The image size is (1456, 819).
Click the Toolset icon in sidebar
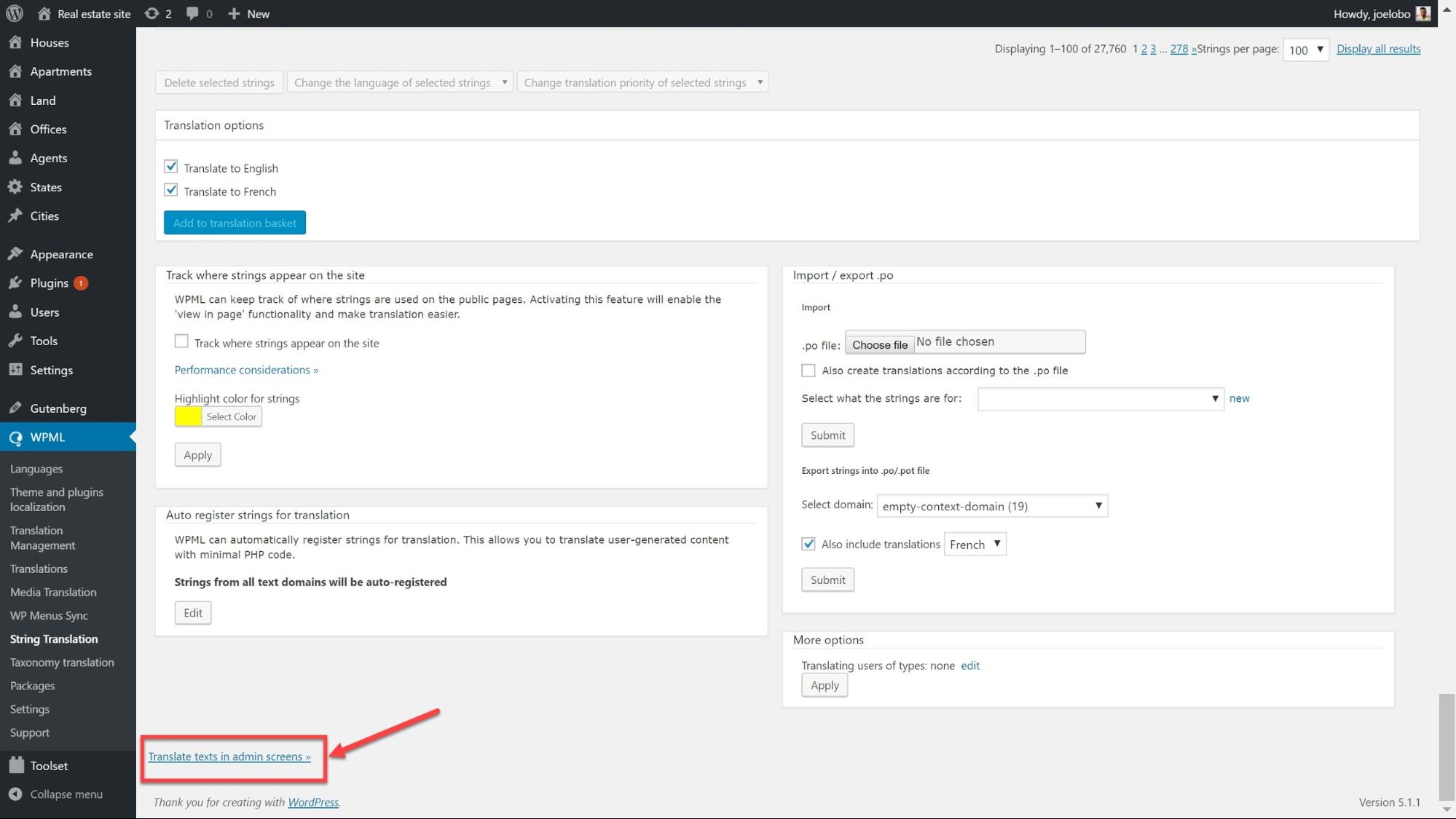[x=16, y=766]
